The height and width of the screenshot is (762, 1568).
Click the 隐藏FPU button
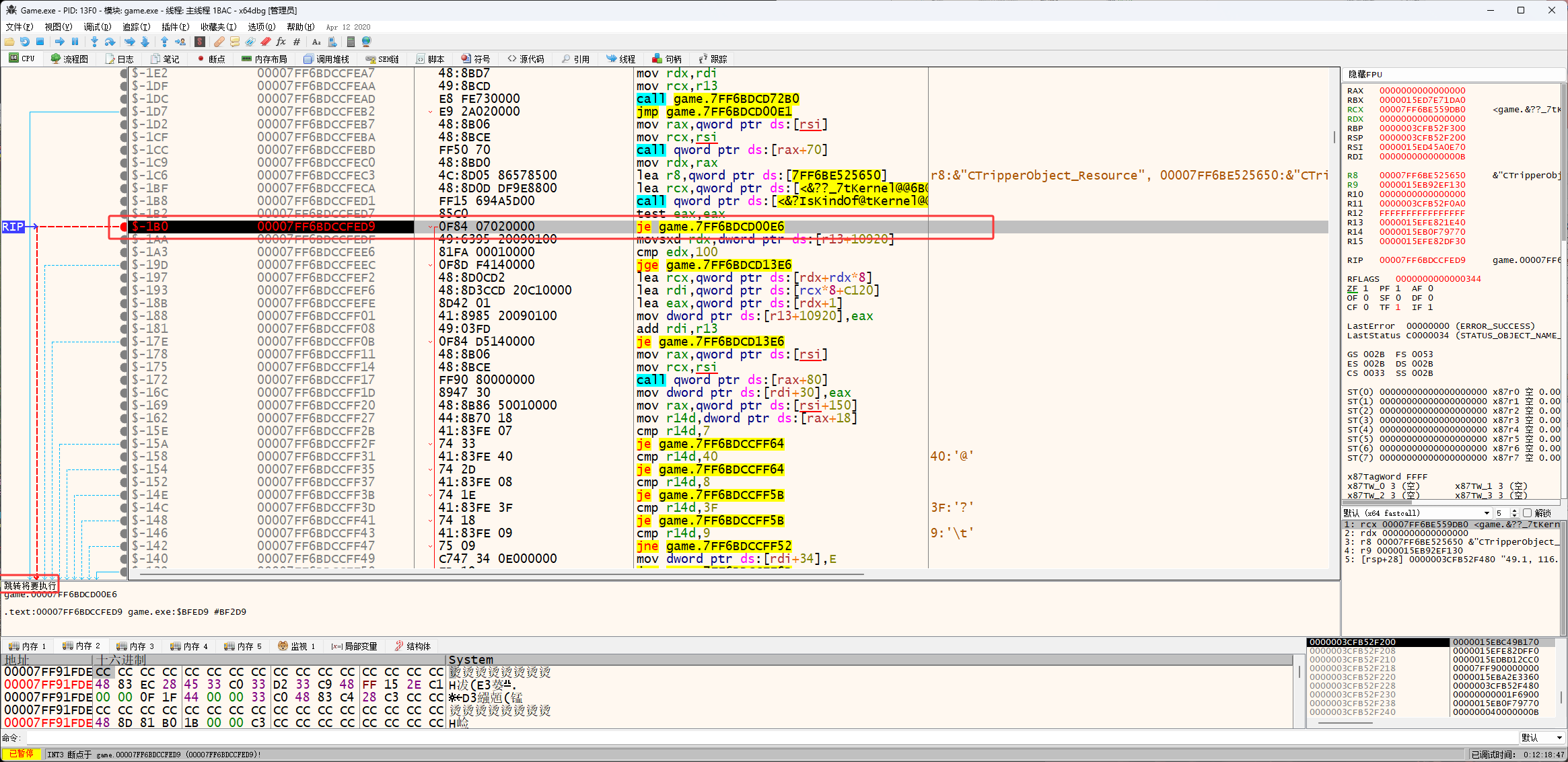click(1365, 75)
